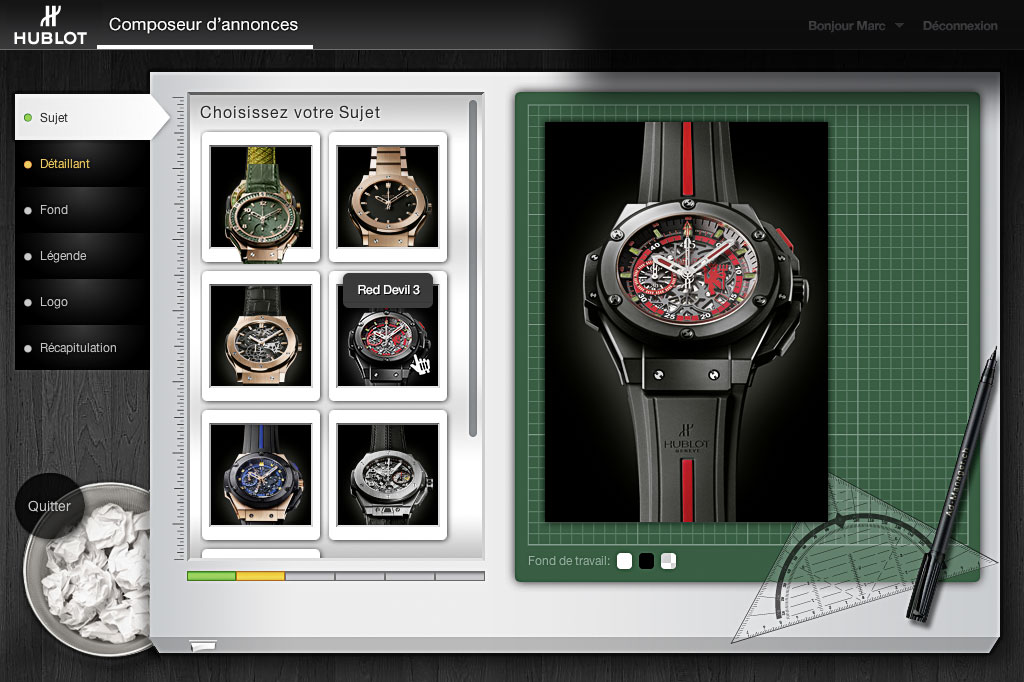Select the rose gold bracelet watch thumbnail

(388, 197)
